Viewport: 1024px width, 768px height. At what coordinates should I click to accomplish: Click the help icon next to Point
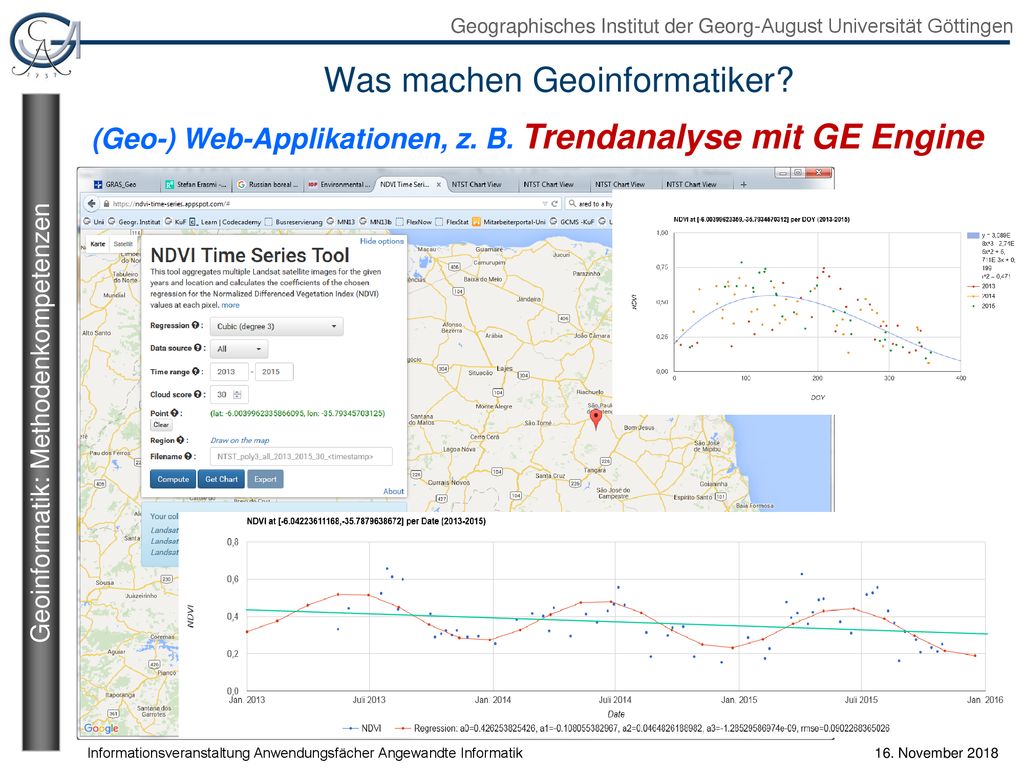[174, 413]
